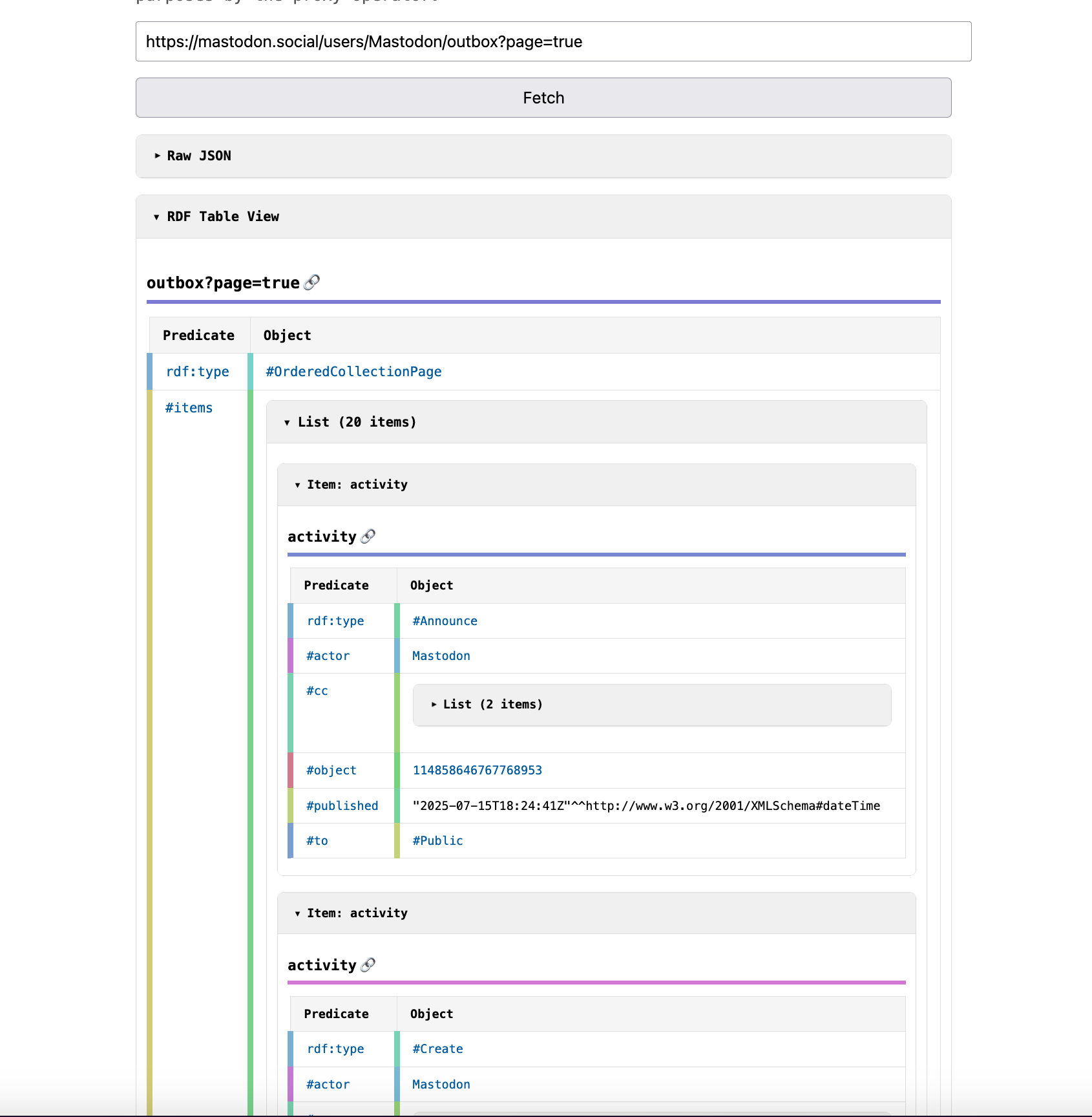Screen dimensions: 1092x1117
Task: Open #actor predicate in second activity table
Action: pyautogui.click(x=328, y=1085)
